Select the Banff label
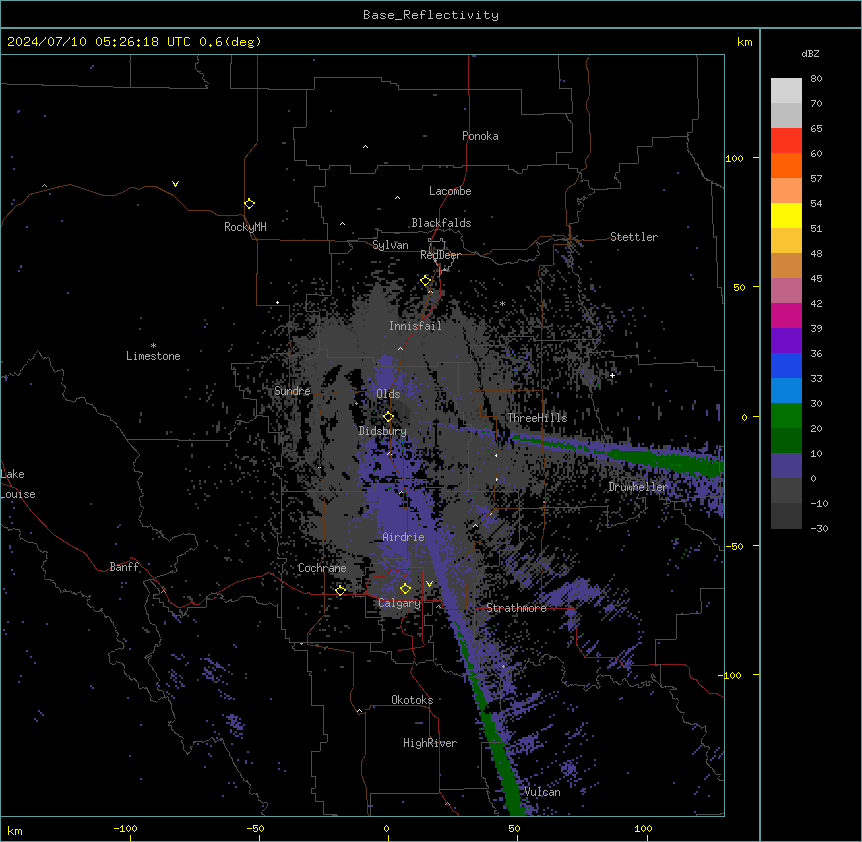Image resolution: width=862 pixels, height=842 pixels. click(124, 567)
